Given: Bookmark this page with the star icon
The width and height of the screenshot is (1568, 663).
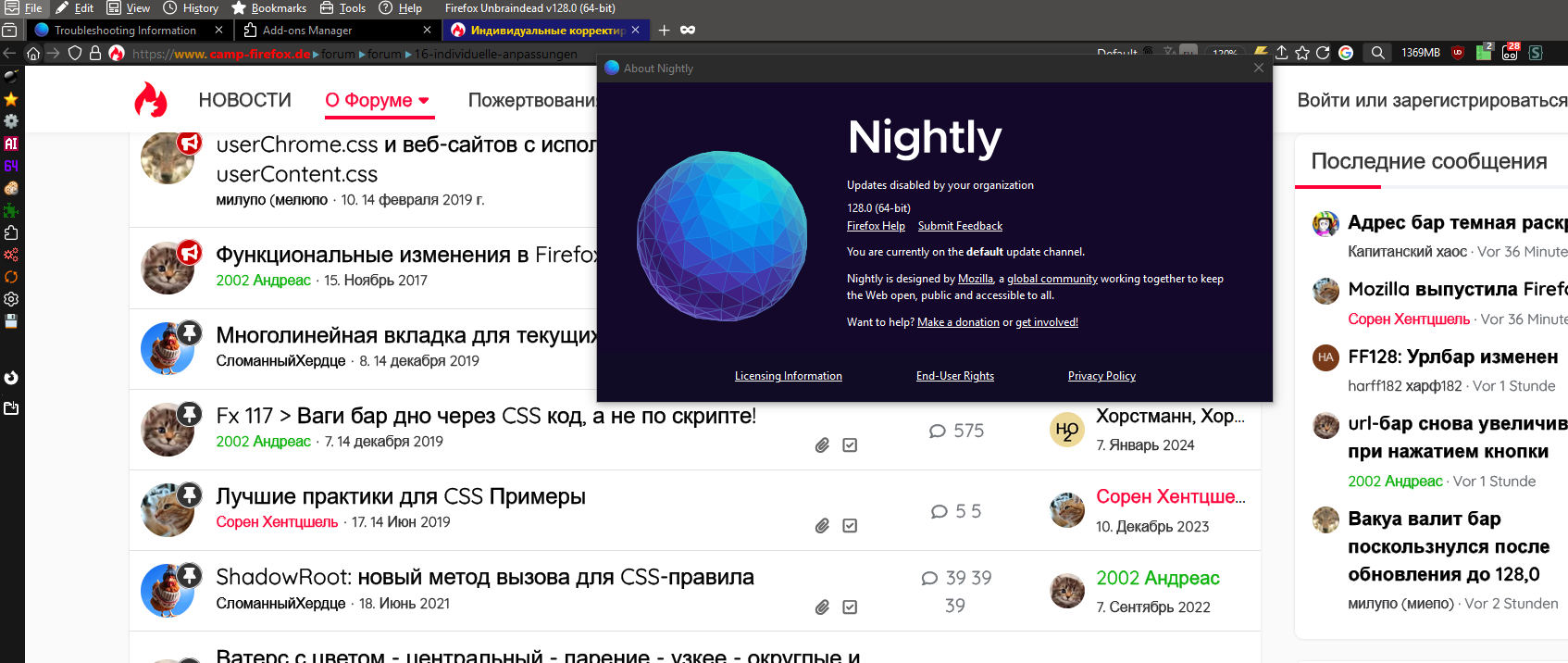Looking at the screenshot, I should pyautogui.click(x=1302, y=53).
